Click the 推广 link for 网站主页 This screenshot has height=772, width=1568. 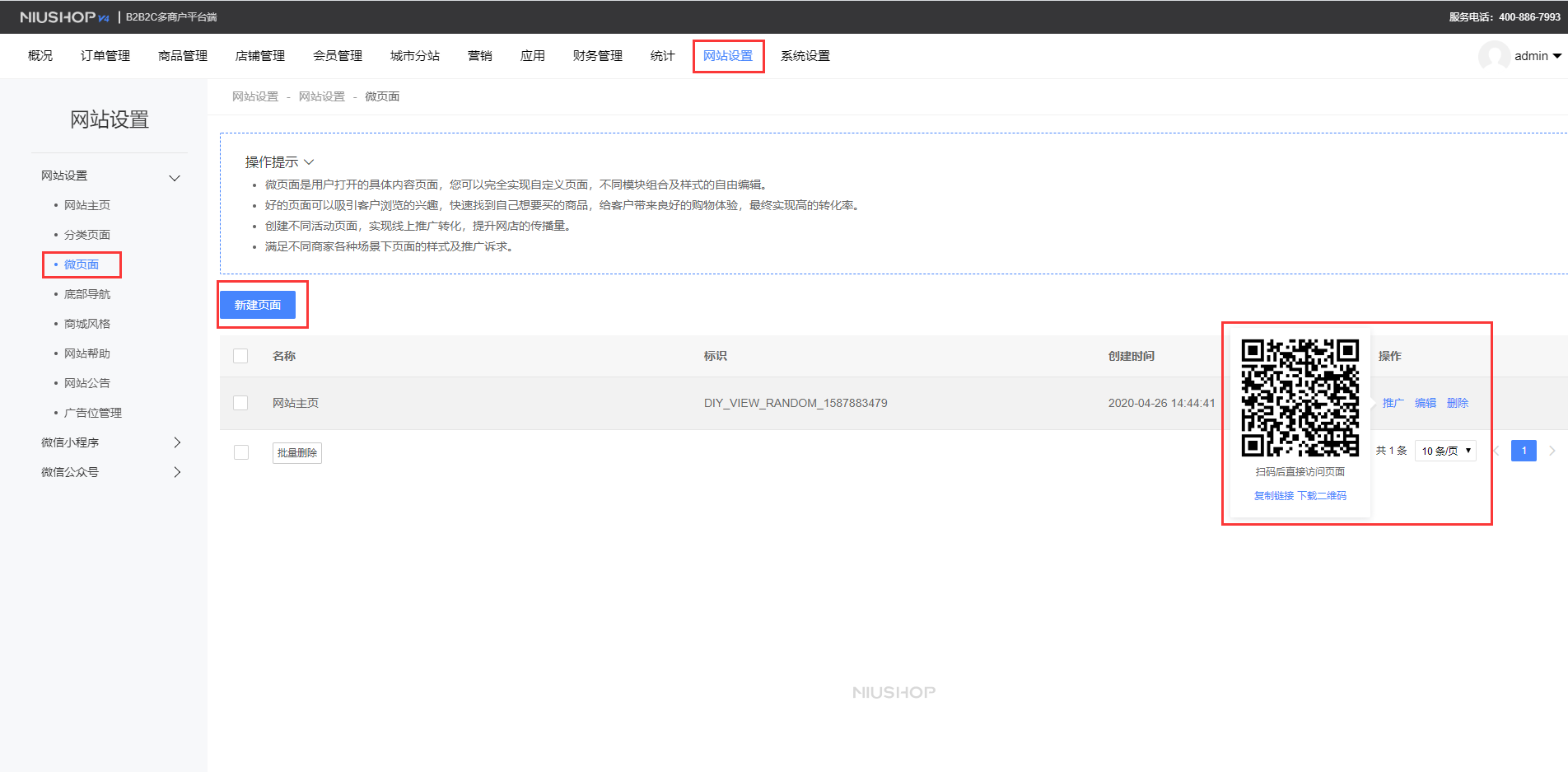click(1393, 403)
